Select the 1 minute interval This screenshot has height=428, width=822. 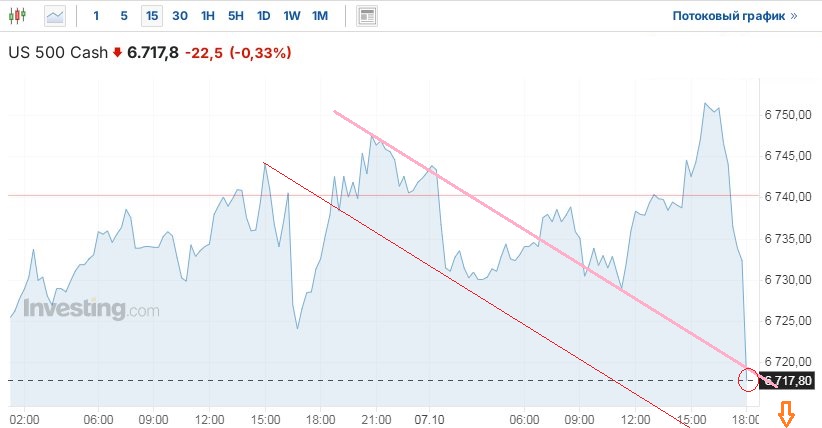pyautogui.click(x=96, y=16)
